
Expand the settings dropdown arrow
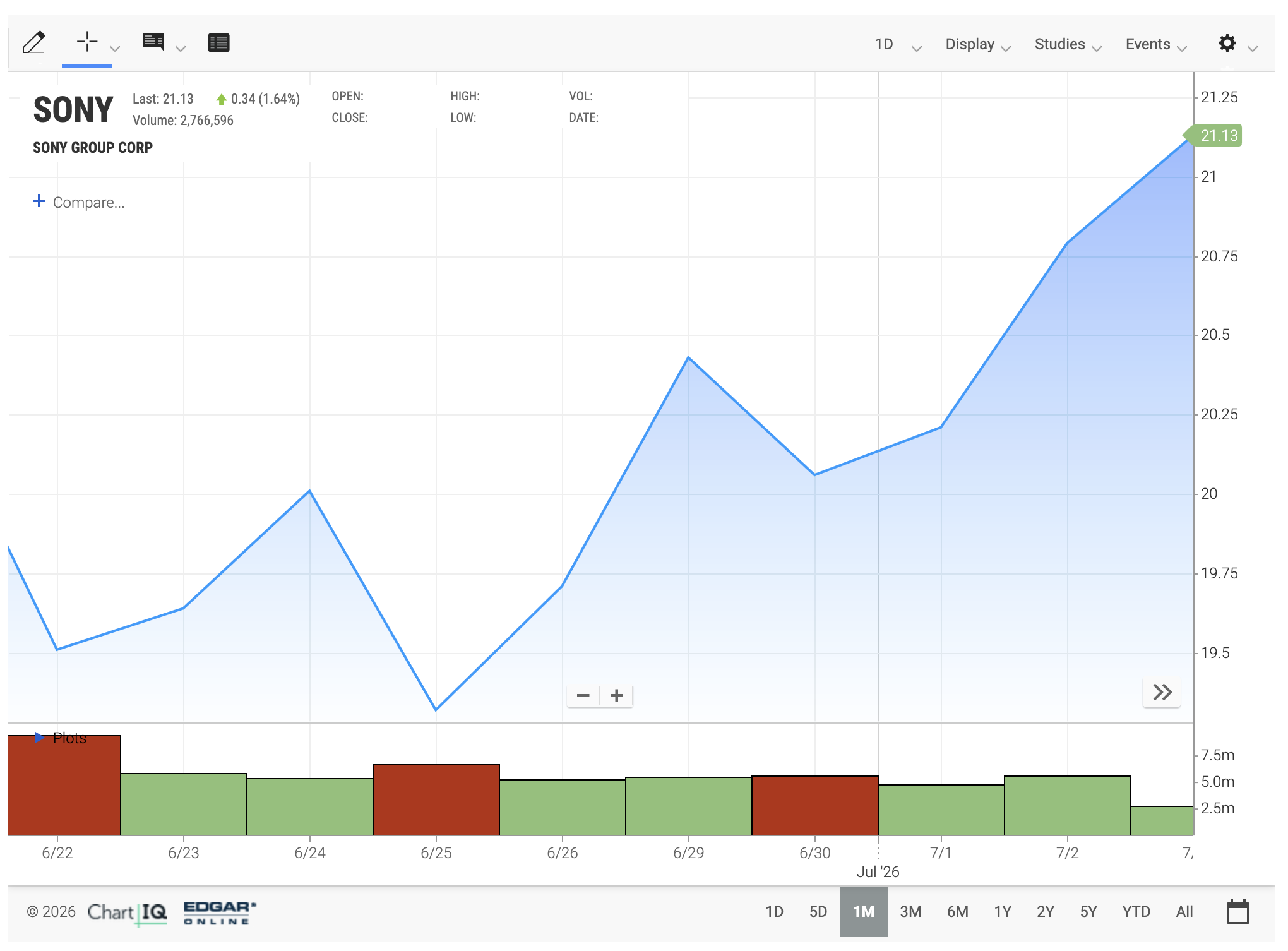[x=1253, y=49]
